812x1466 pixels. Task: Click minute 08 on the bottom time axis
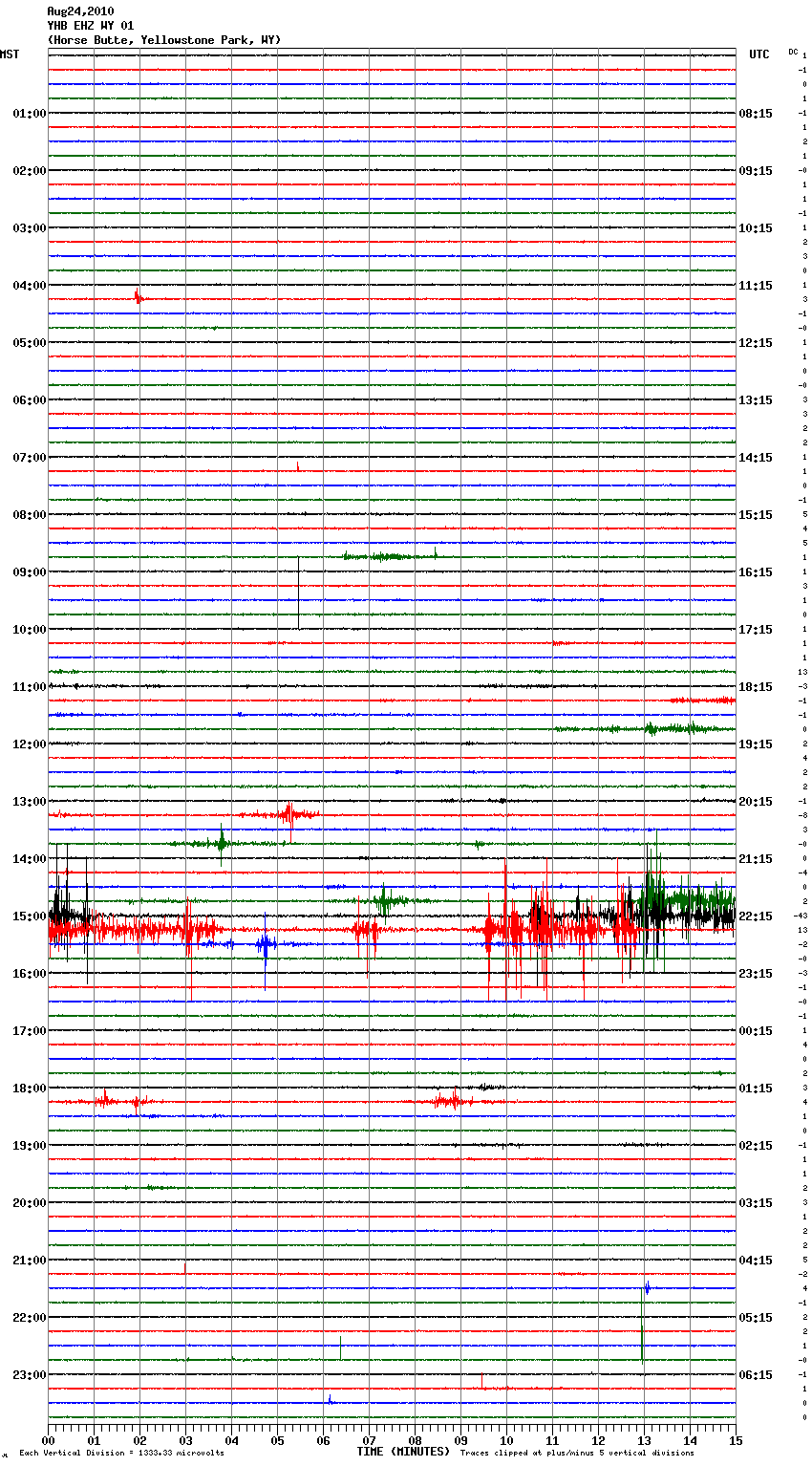click(415, 1440)
